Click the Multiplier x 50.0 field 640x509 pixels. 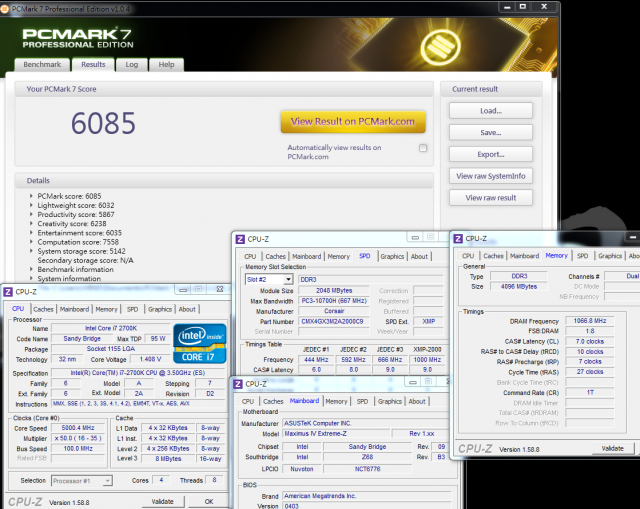click(78, 438)
